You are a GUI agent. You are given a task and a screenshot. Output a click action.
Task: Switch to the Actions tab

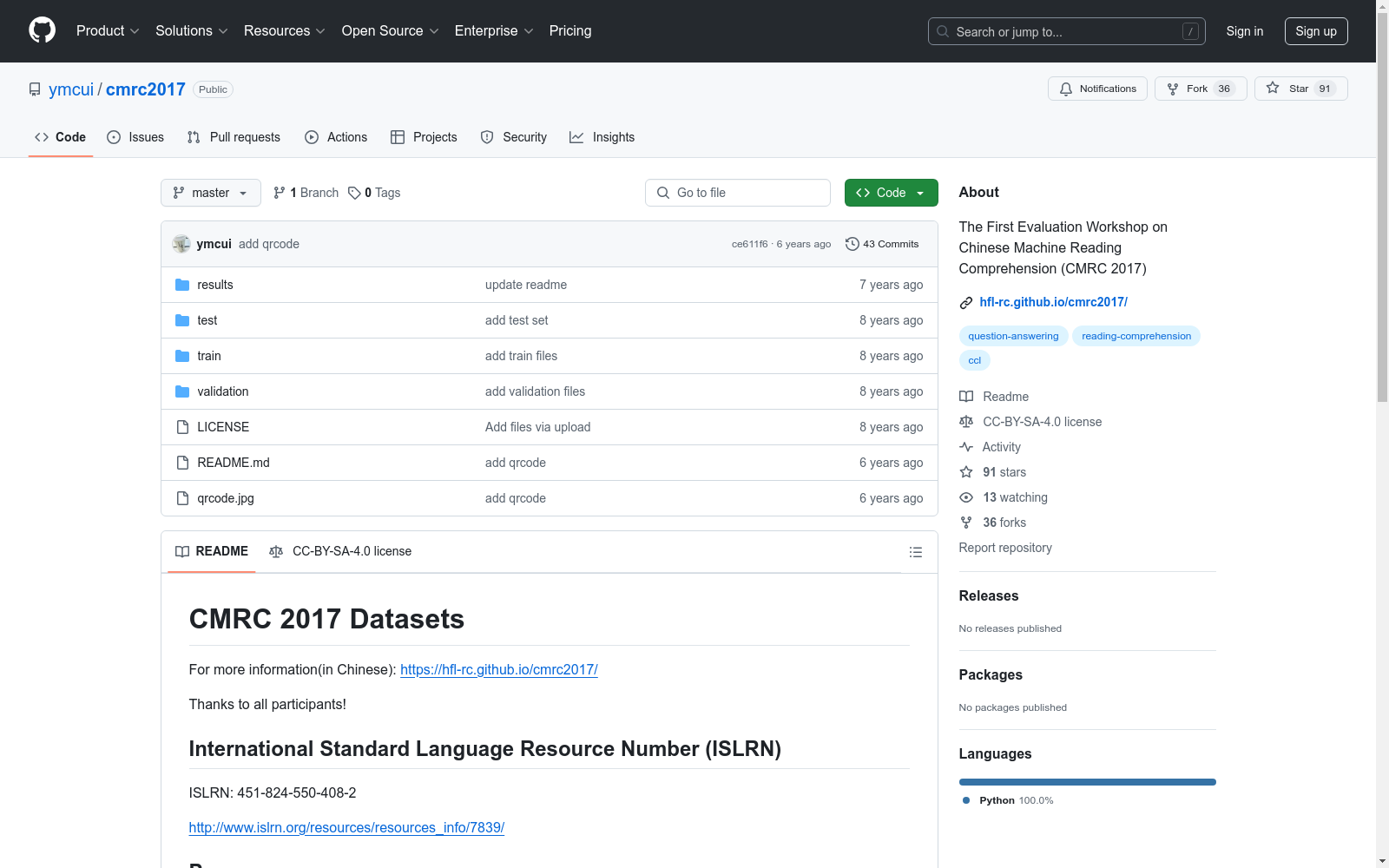point(336,137)
